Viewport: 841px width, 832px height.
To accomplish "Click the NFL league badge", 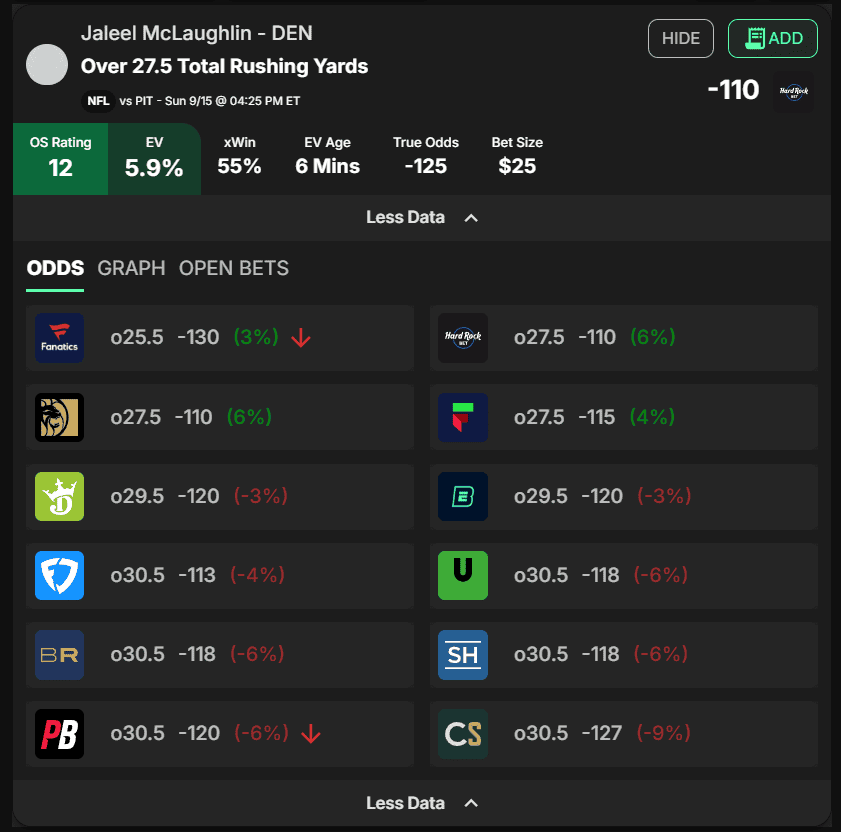I will click(x=97, y=101).
